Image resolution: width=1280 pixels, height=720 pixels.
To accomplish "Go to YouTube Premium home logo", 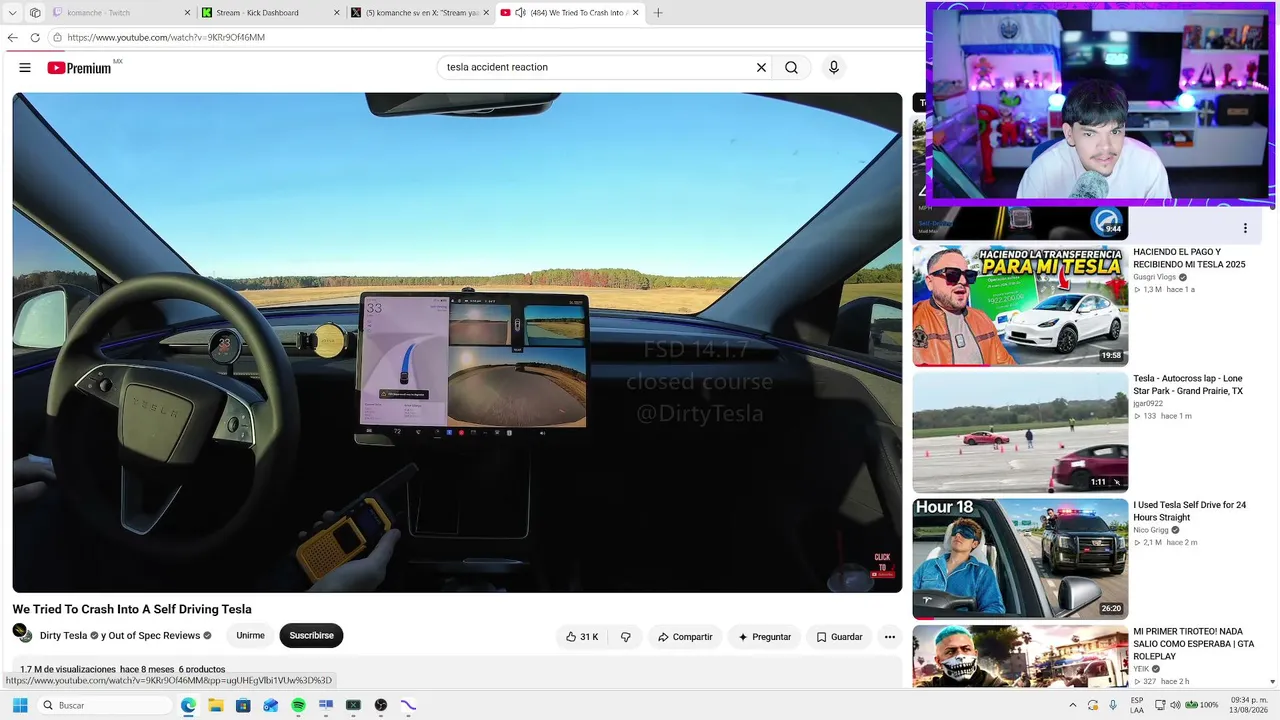I will tap(79, 68).
